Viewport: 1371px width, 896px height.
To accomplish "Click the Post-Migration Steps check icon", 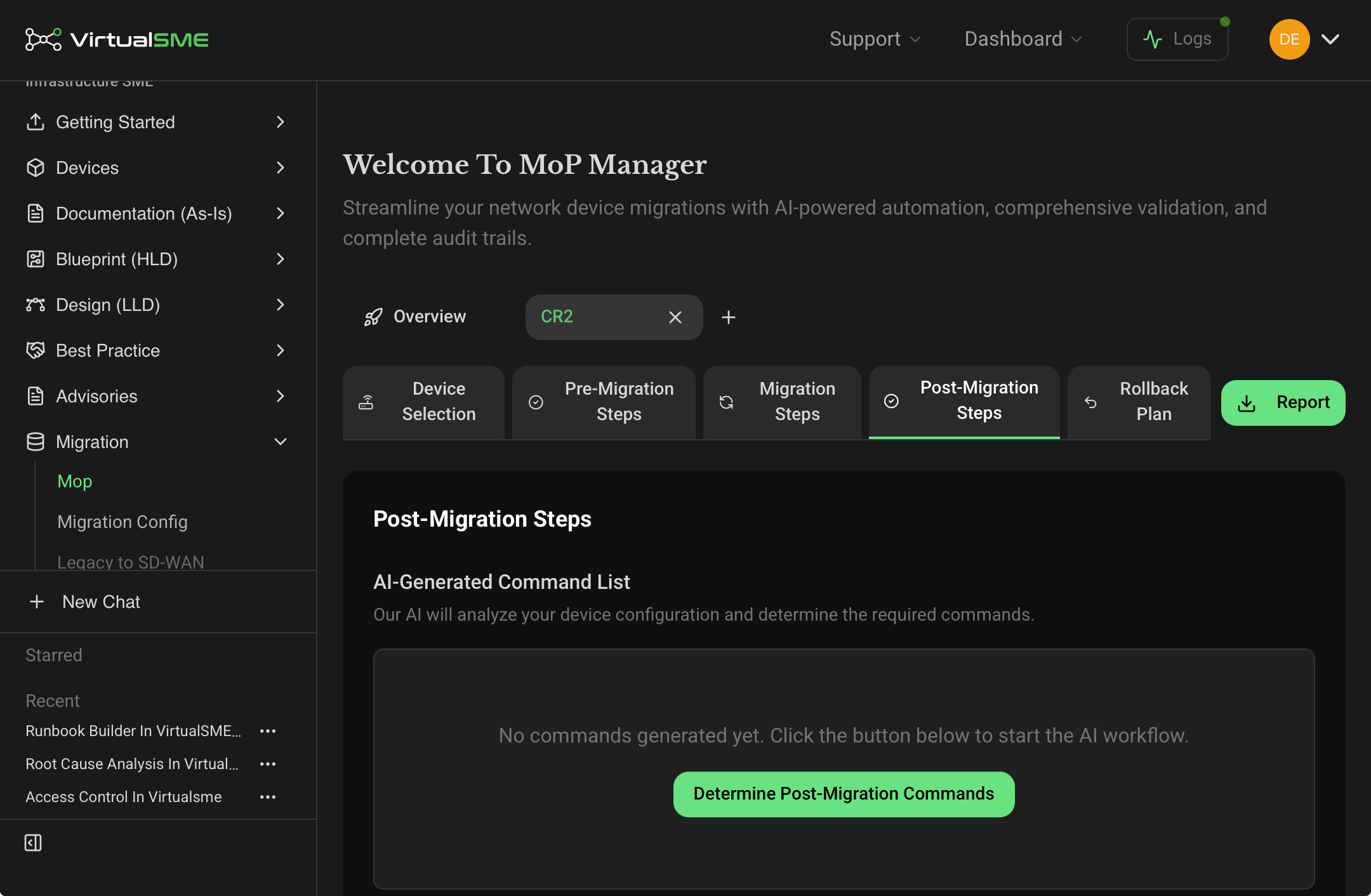I will click(x=891, y=401).
